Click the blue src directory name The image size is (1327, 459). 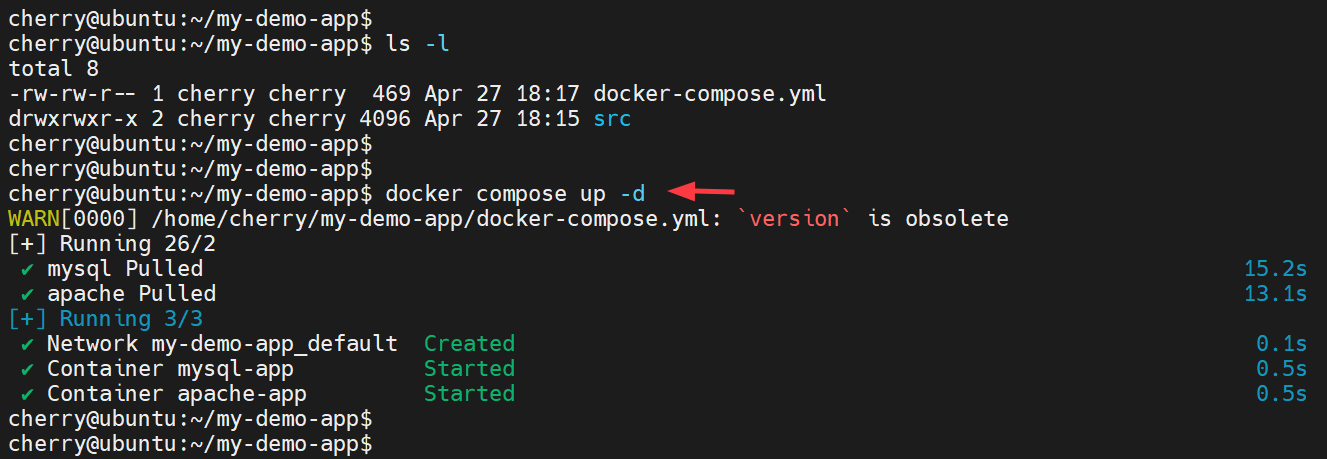point(612,119)
